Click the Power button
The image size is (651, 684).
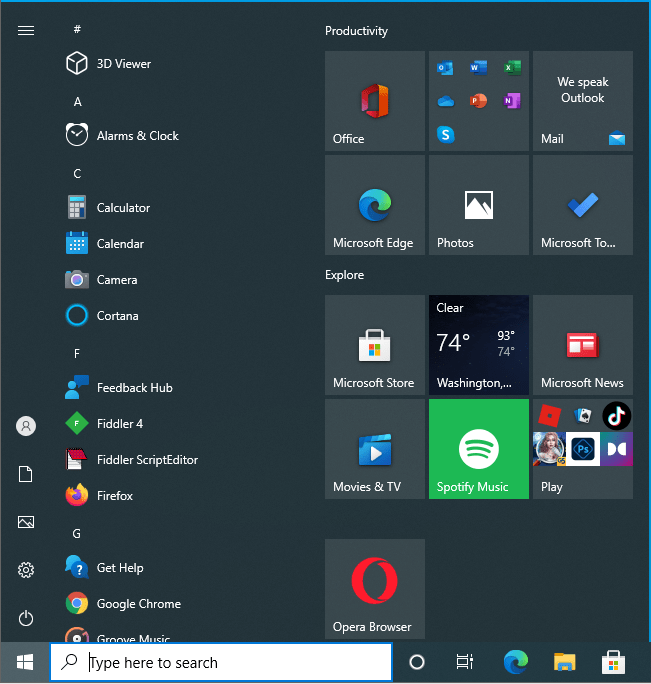point(26,618)
